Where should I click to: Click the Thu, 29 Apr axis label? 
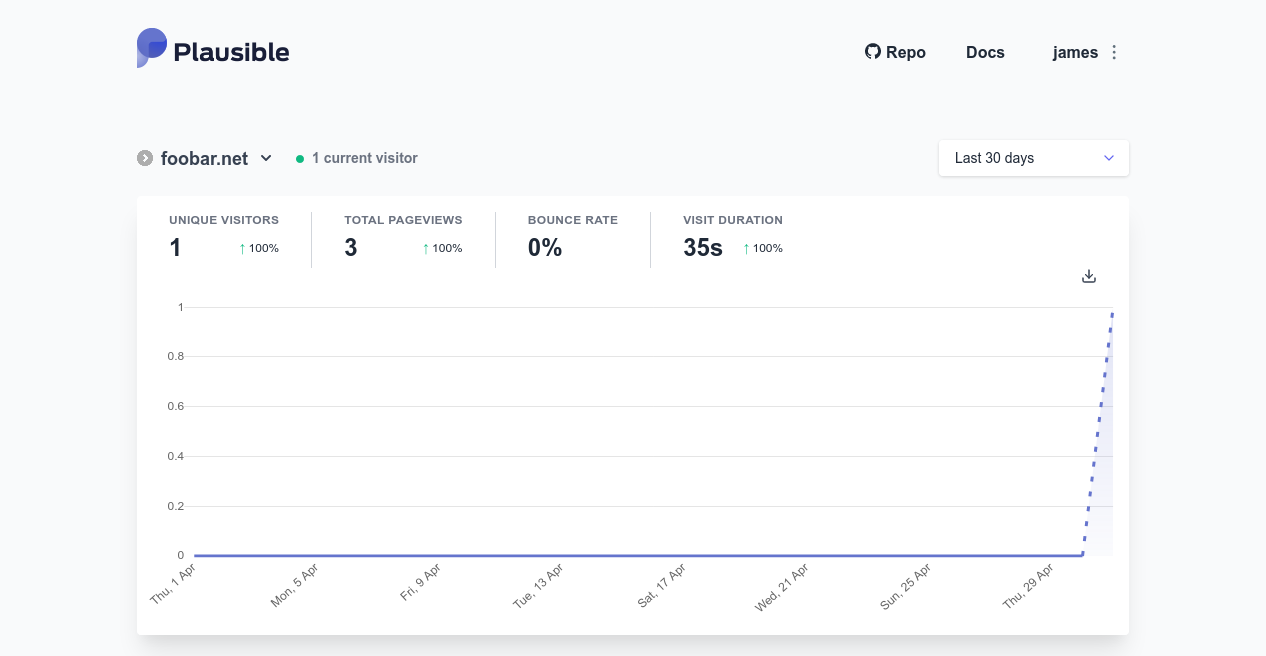1029,587
